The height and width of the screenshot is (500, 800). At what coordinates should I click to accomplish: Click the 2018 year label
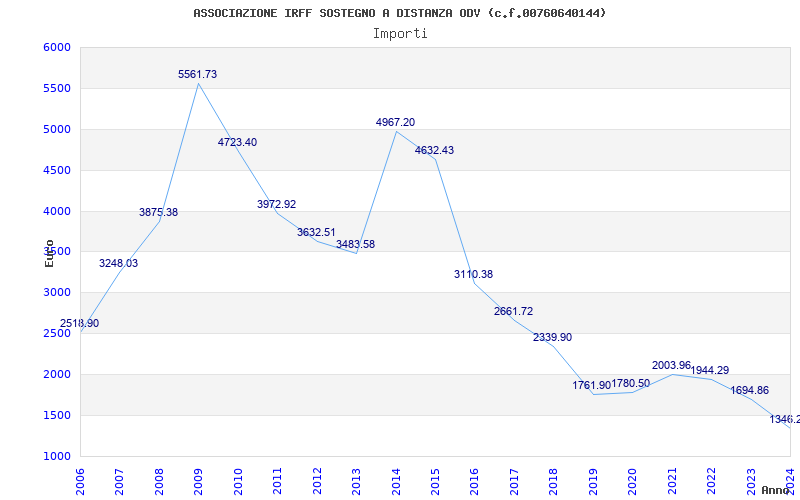(554, 481)
